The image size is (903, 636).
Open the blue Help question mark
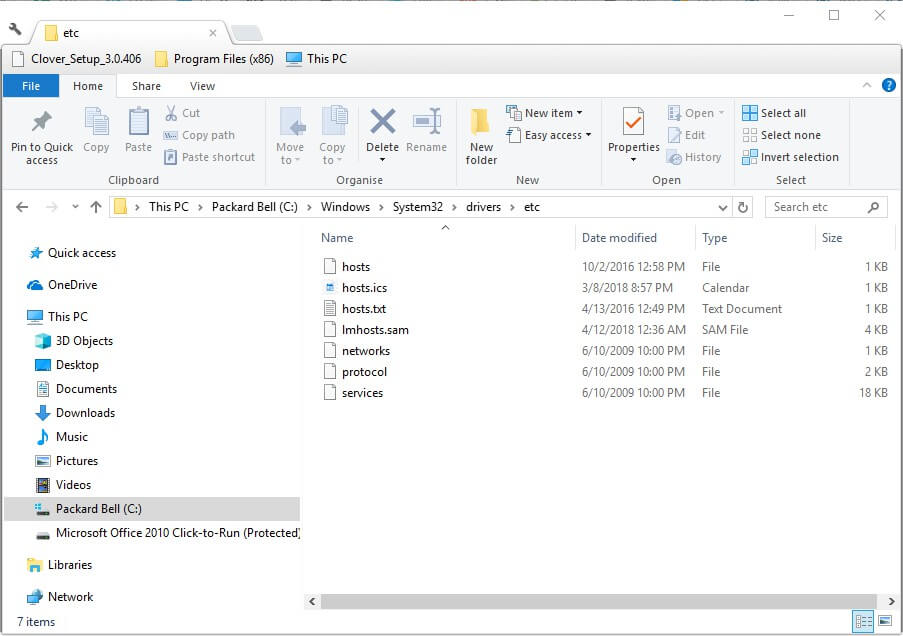pyautogui.click(x=888, y=86)
